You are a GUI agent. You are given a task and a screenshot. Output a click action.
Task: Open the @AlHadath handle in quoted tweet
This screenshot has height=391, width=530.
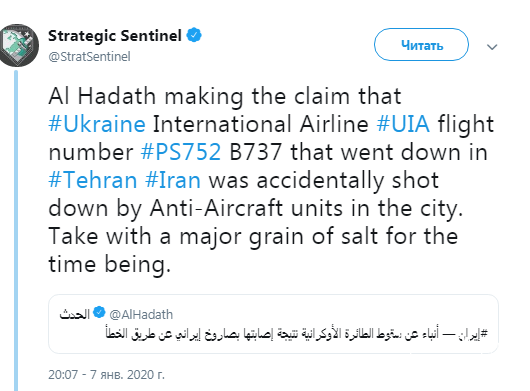(141, 315)
